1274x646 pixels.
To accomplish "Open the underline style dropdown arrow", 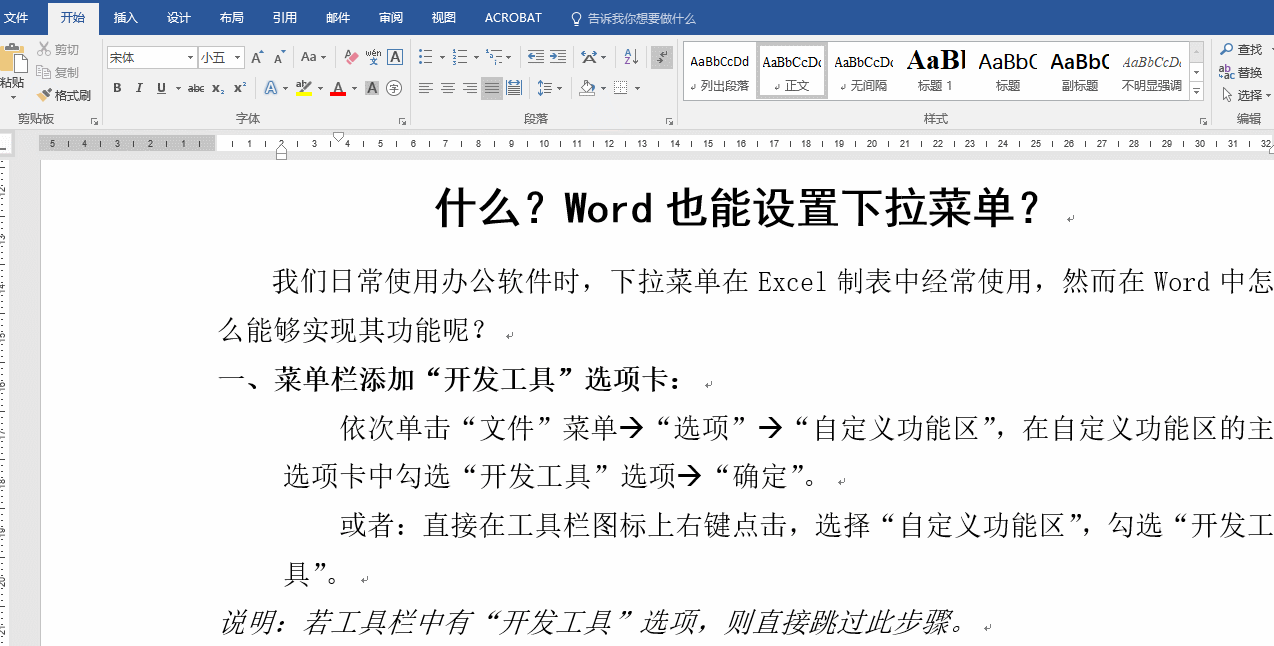I will point(178,88).
